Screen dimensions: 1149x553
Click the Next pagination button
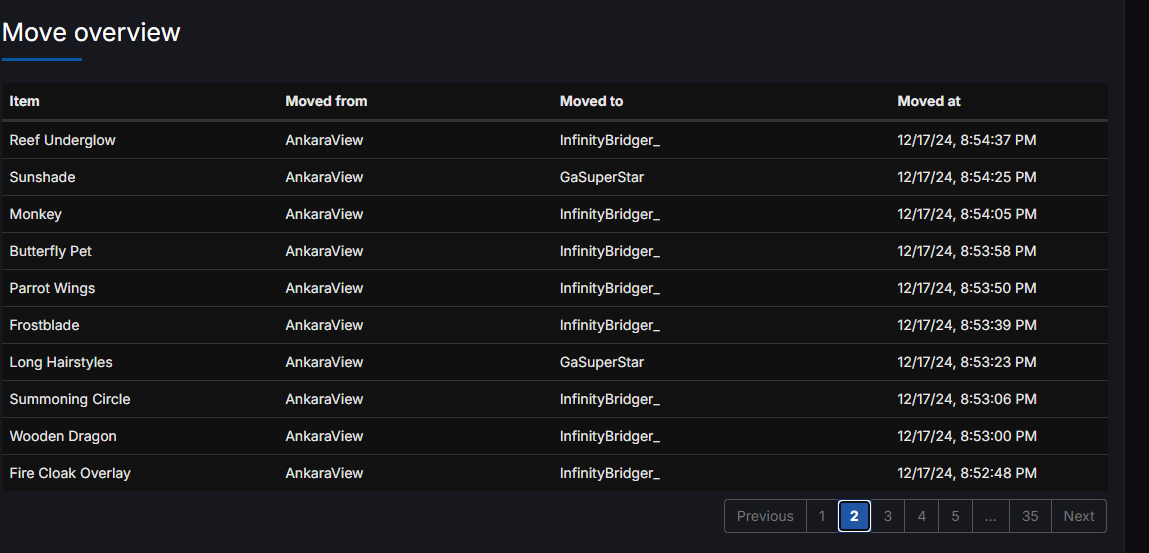click(x=1079, y=516)
